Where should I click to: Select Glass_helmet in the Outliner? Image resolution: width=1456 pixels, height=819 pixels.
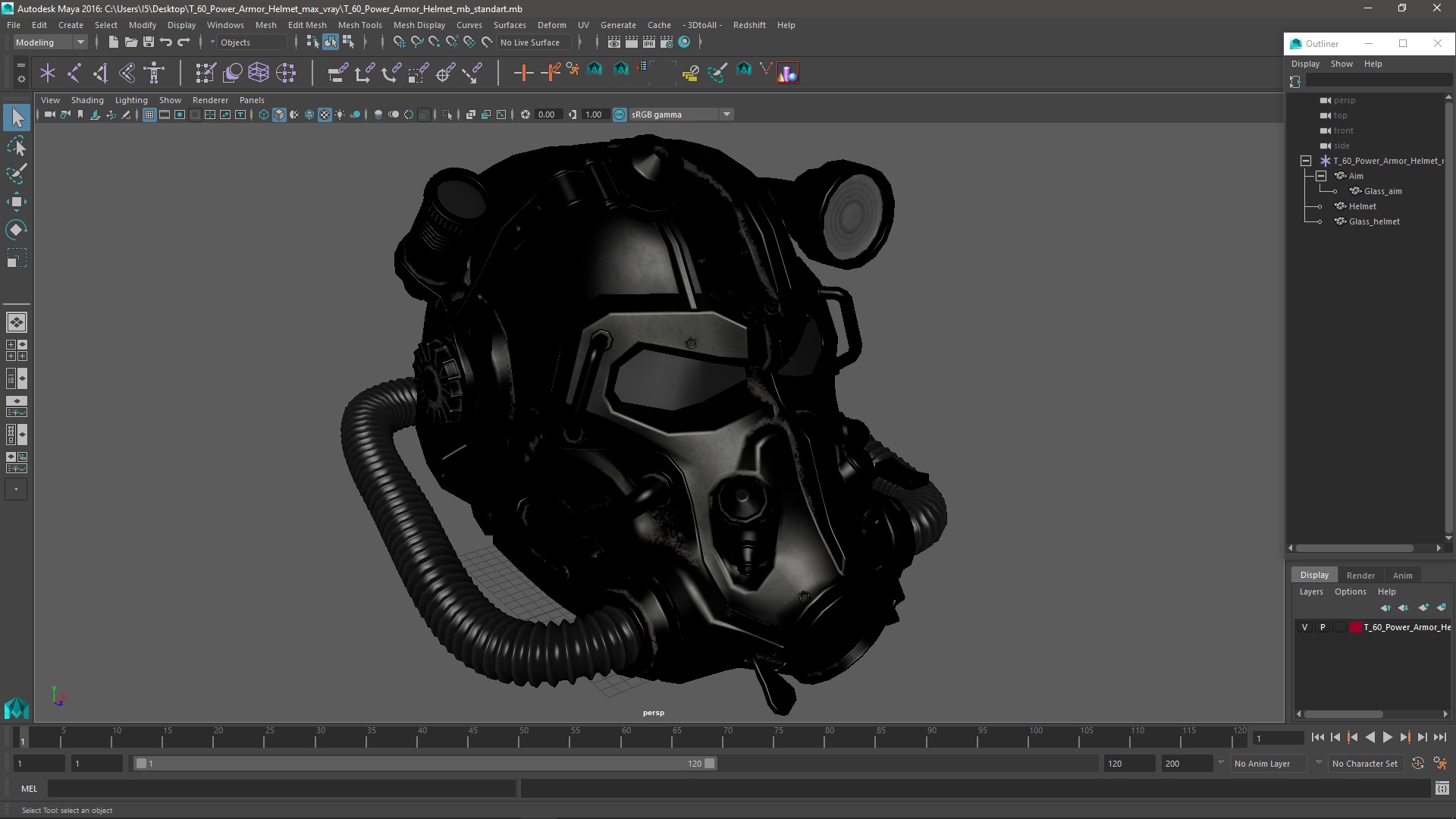(x=1373, y=221)
